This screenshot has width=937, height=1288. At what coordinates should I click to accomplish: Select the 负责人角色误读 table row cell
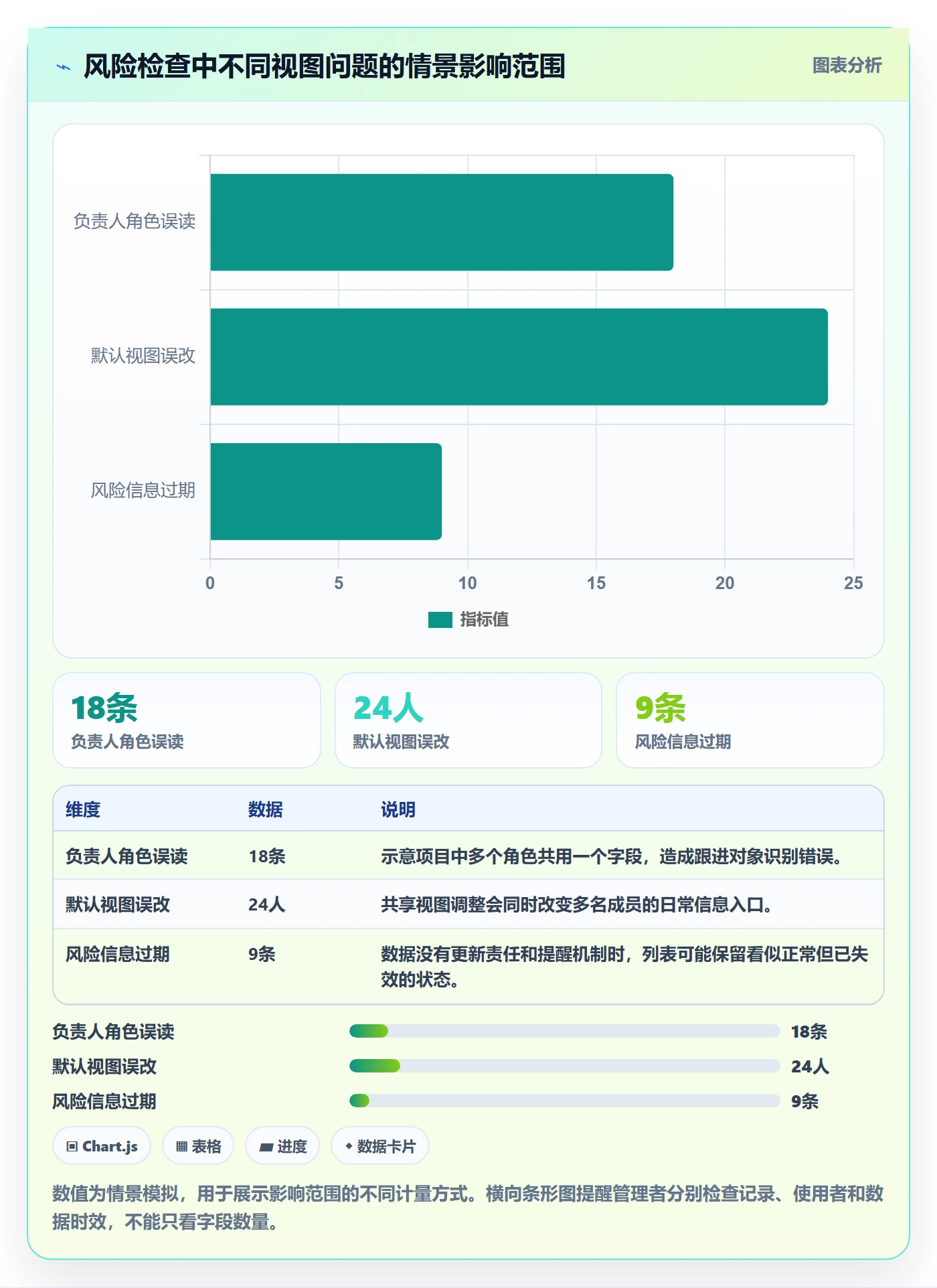pos(126,856)
